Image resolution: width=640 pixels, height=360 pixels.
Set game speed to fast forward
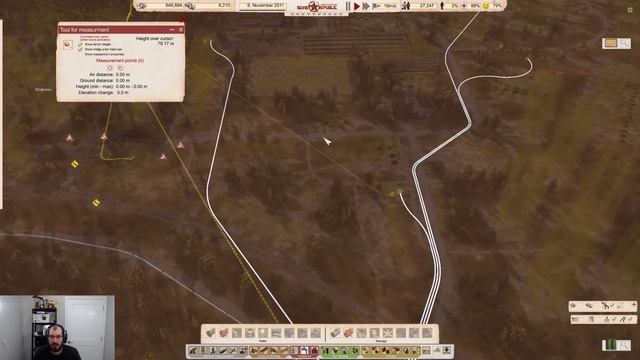[x=366, y=6]
